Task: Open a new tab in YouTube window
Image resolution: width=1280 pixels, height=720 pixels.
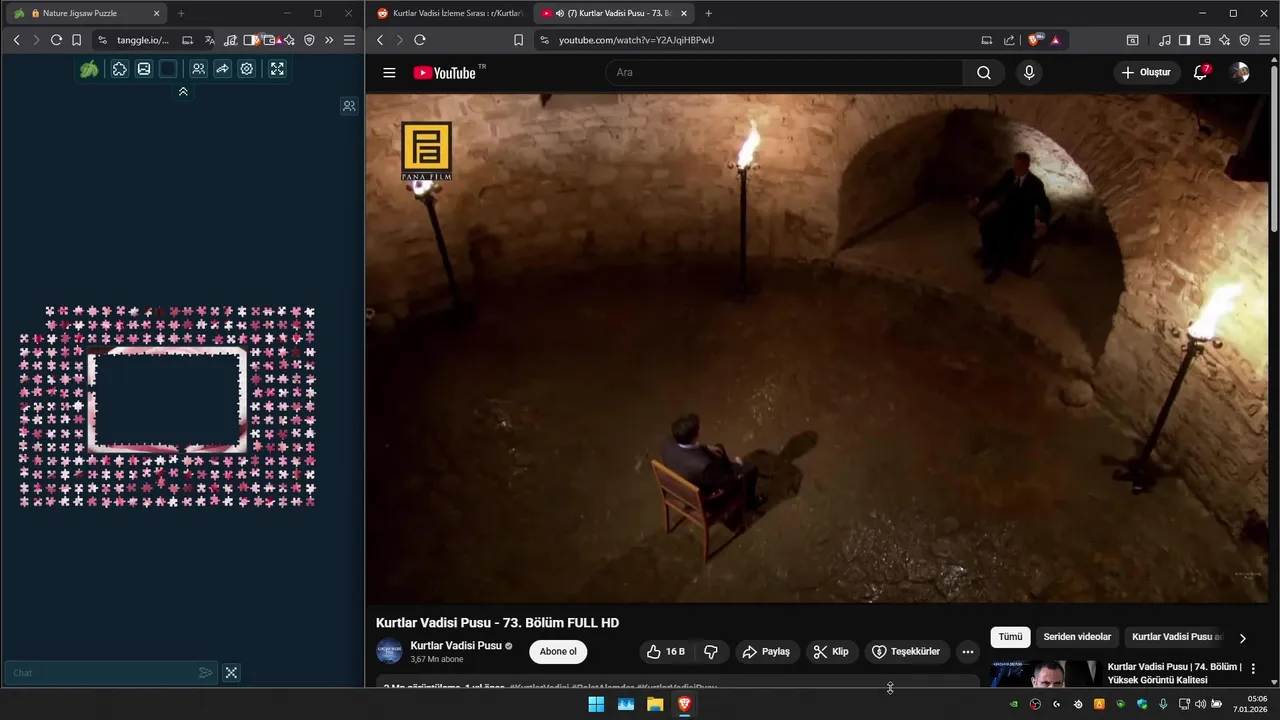Action: 708,13
